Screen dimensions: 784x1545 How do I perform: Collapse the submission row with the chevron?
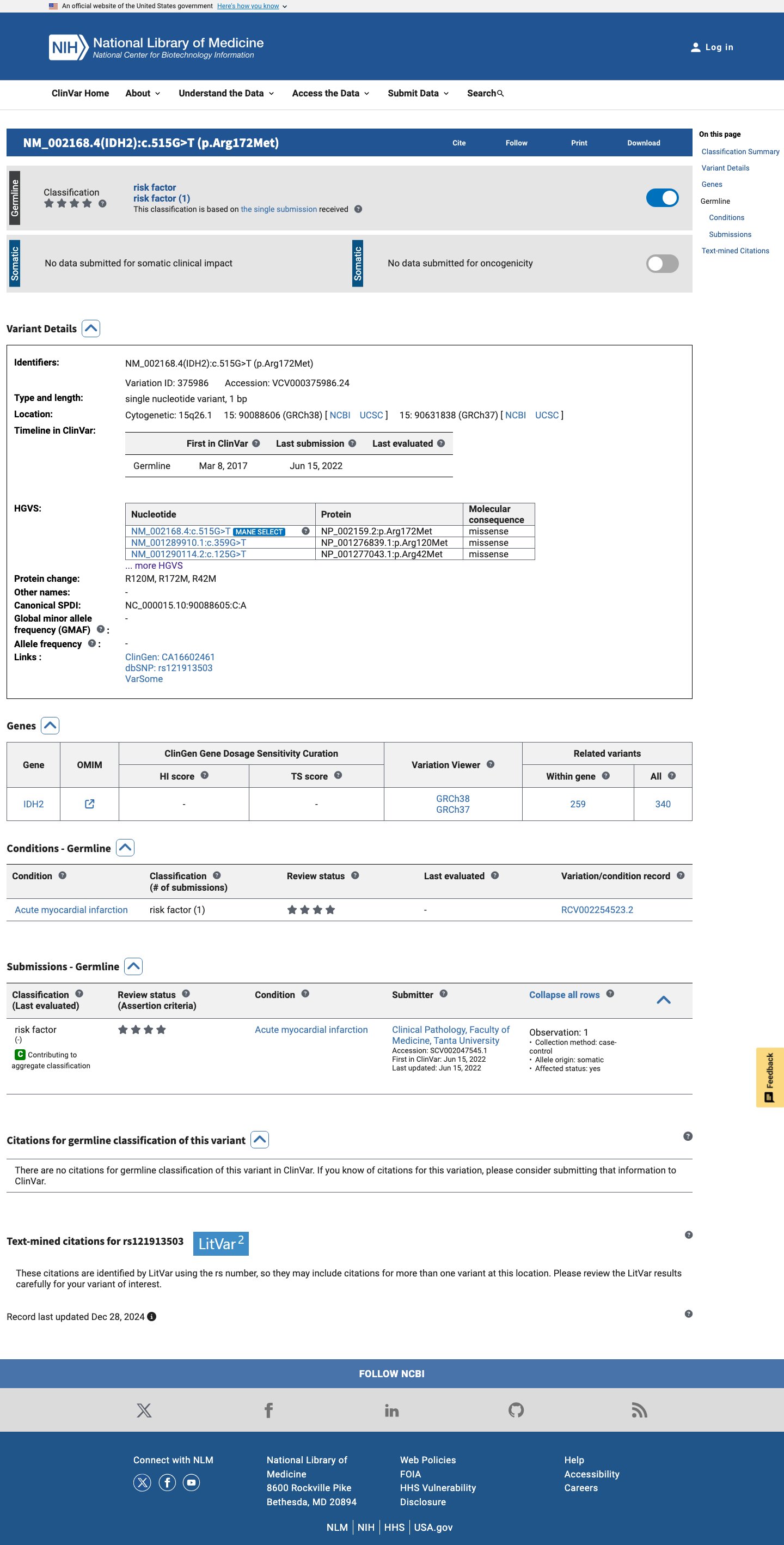(664, 1000)
